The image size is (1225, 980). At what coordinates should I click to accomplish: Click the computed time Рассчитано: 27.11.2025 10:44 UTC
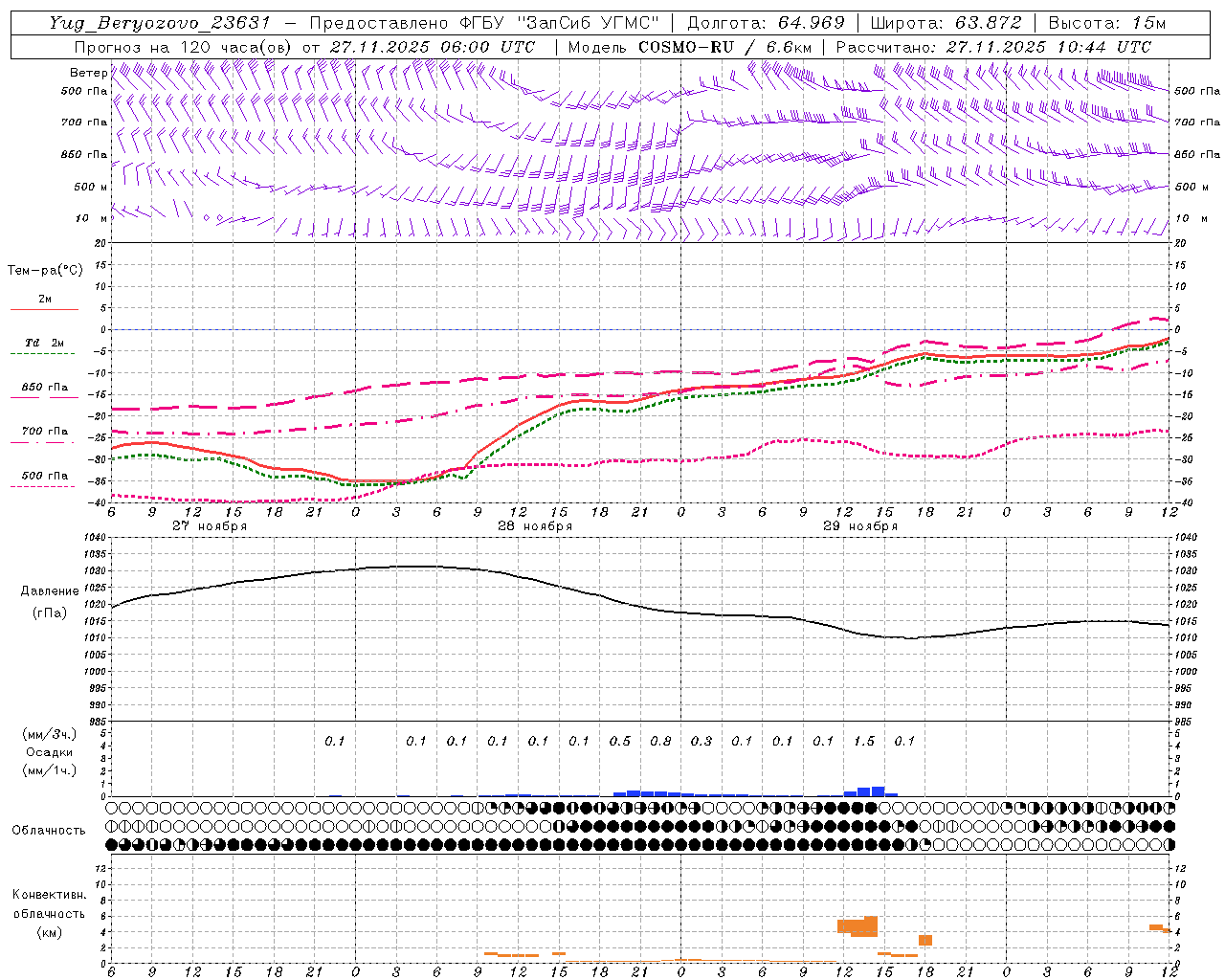993,47
